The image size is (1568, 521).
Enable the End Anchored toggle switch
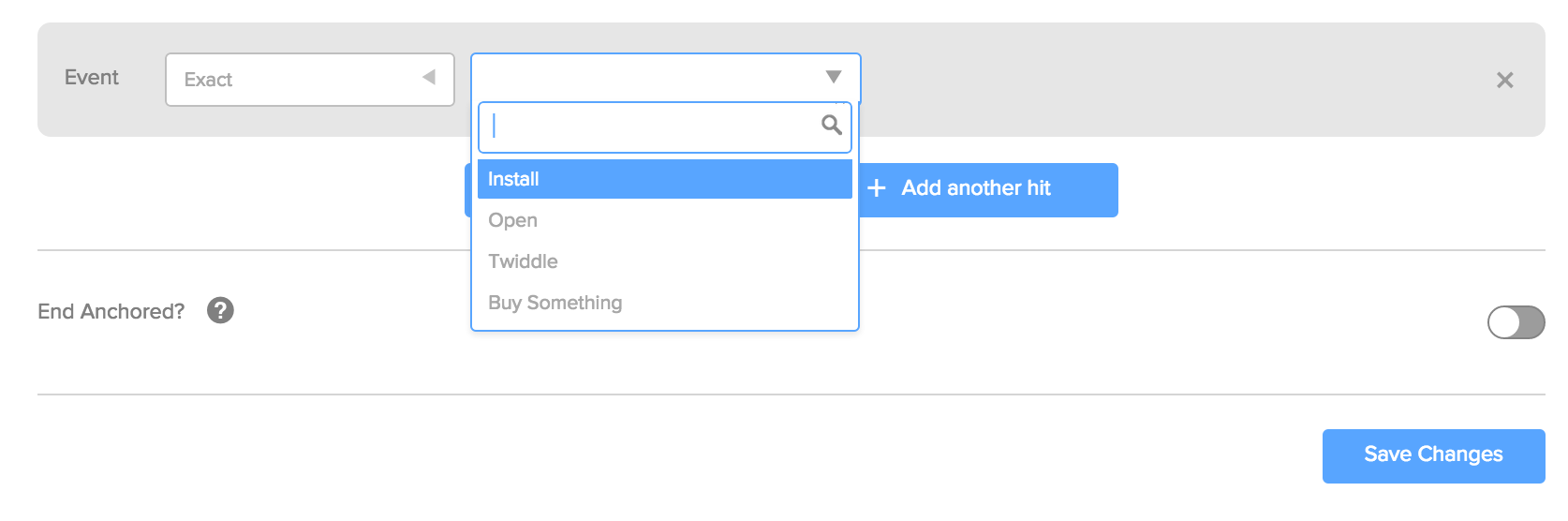(1516, 322)
